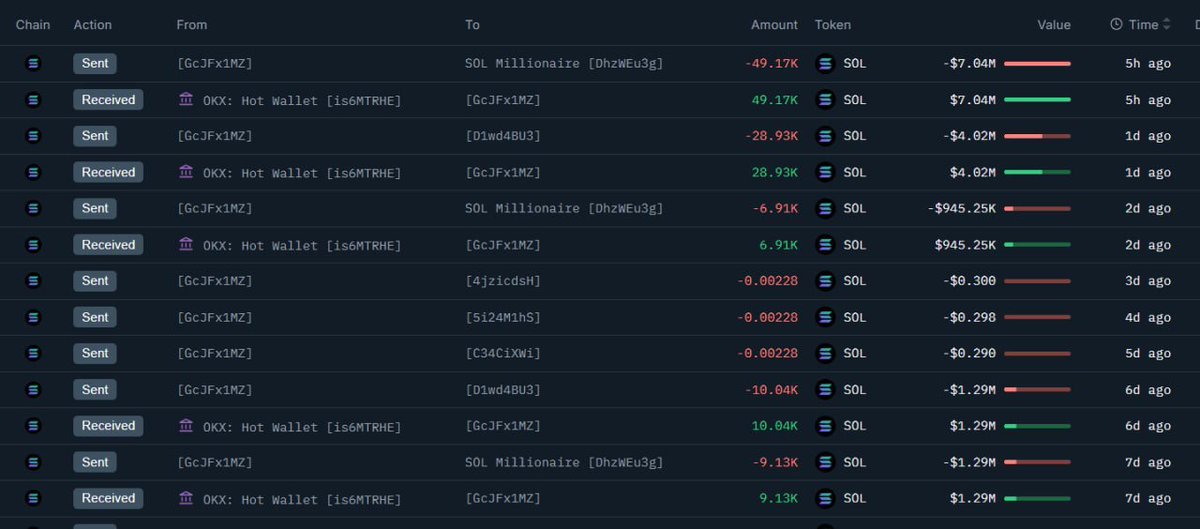Click Solana chain icon in the -$0.290 row
The image size is (1200, 529).
click(33, 353)
